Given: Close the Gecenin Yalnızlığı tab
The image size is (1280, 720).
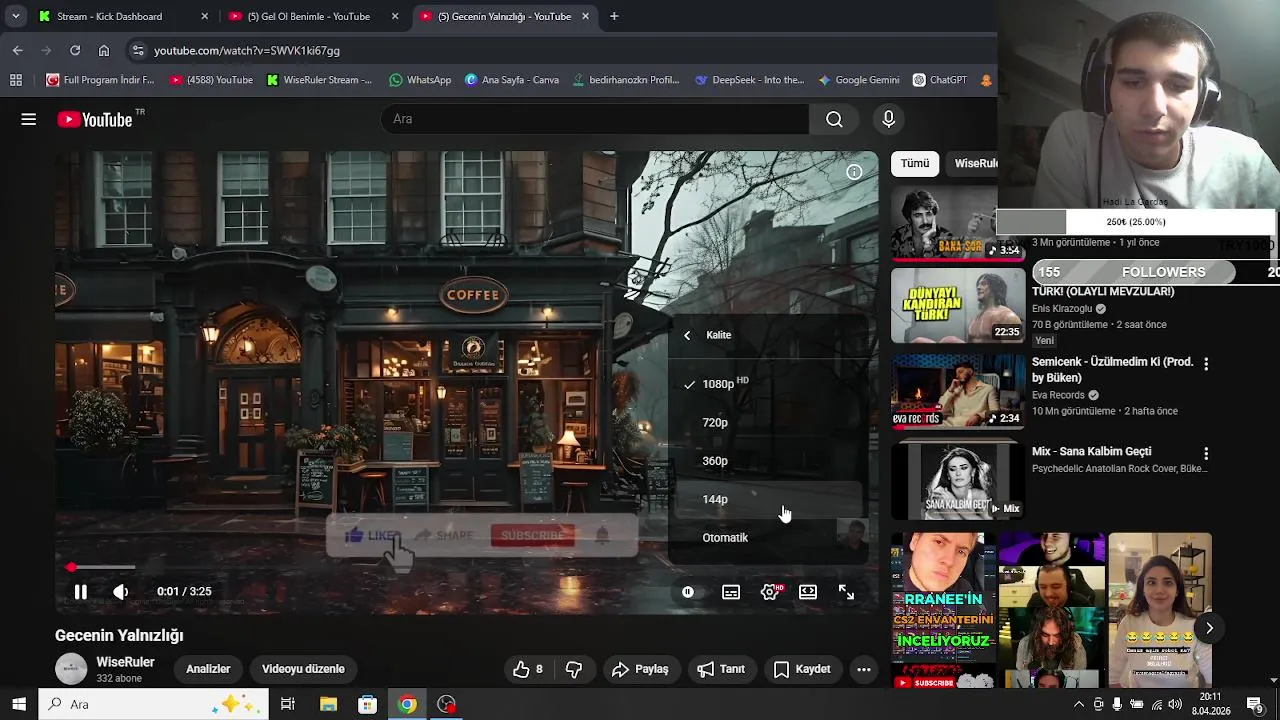Looking at the screenshot, I should [x=586, y=16].
